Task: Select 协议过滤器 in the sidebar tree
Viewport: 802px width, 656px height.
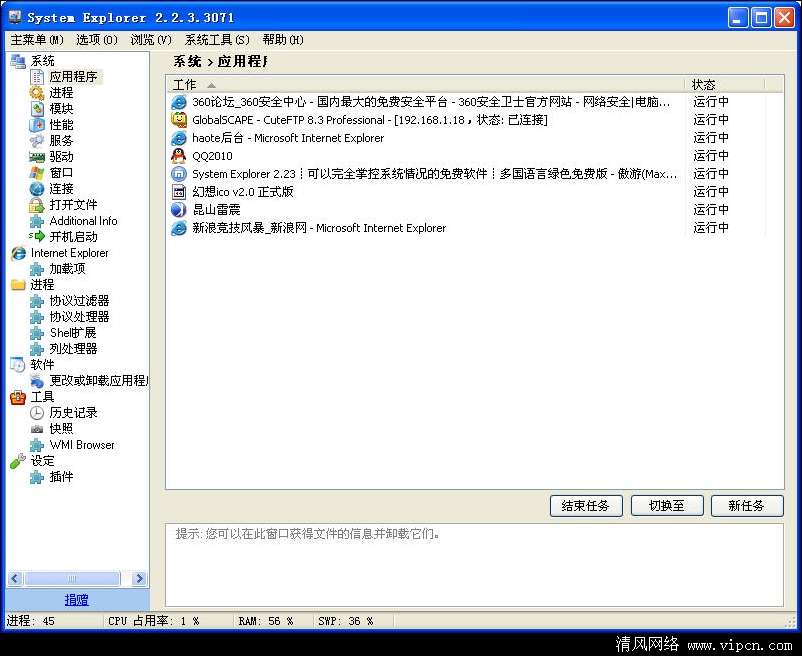Action: [79, 301]
